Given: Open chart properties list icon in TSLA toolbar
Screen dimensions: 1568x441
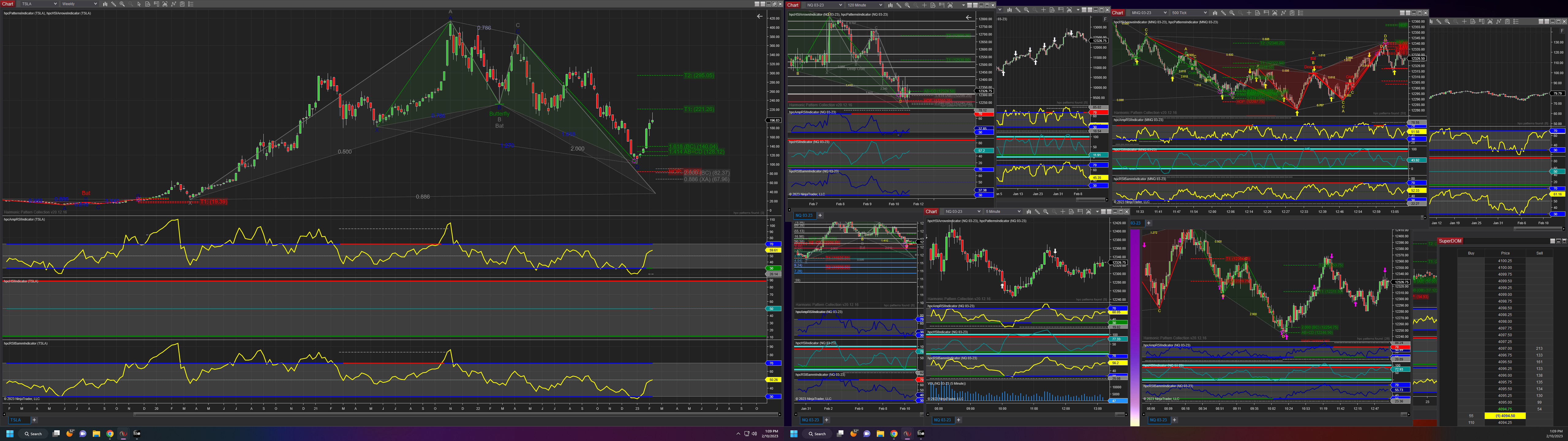Looking at the screenshot, I should click(190, 4).
